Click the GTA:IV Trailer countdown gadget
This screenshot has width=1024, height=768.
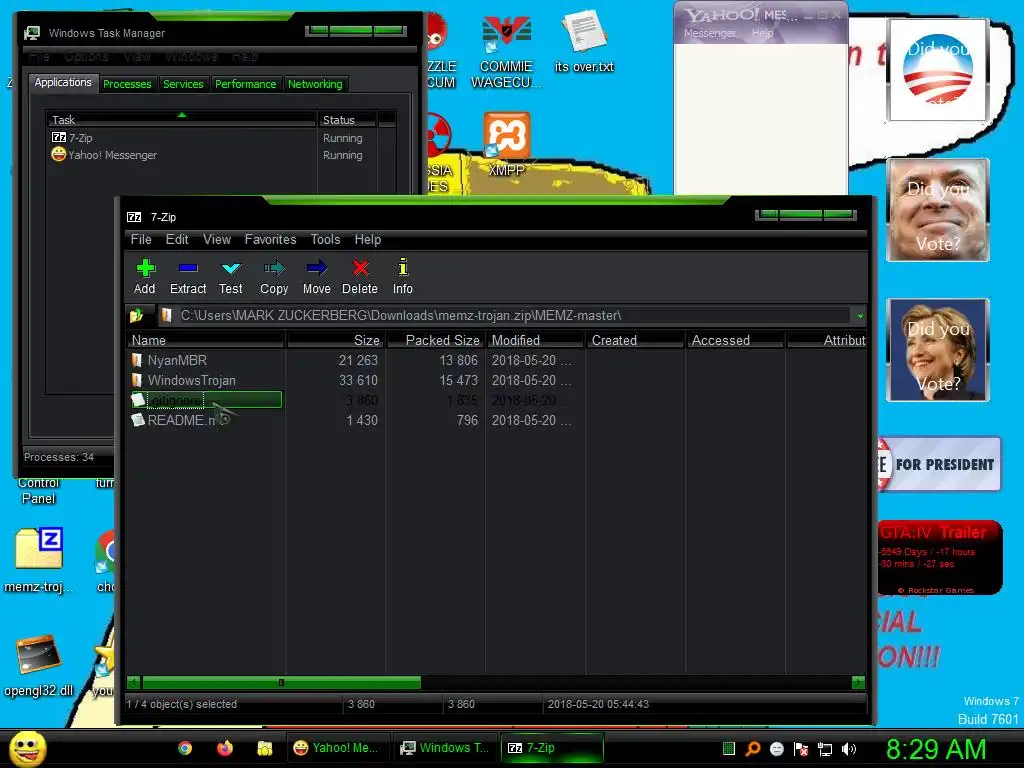[x=940, y=558]
